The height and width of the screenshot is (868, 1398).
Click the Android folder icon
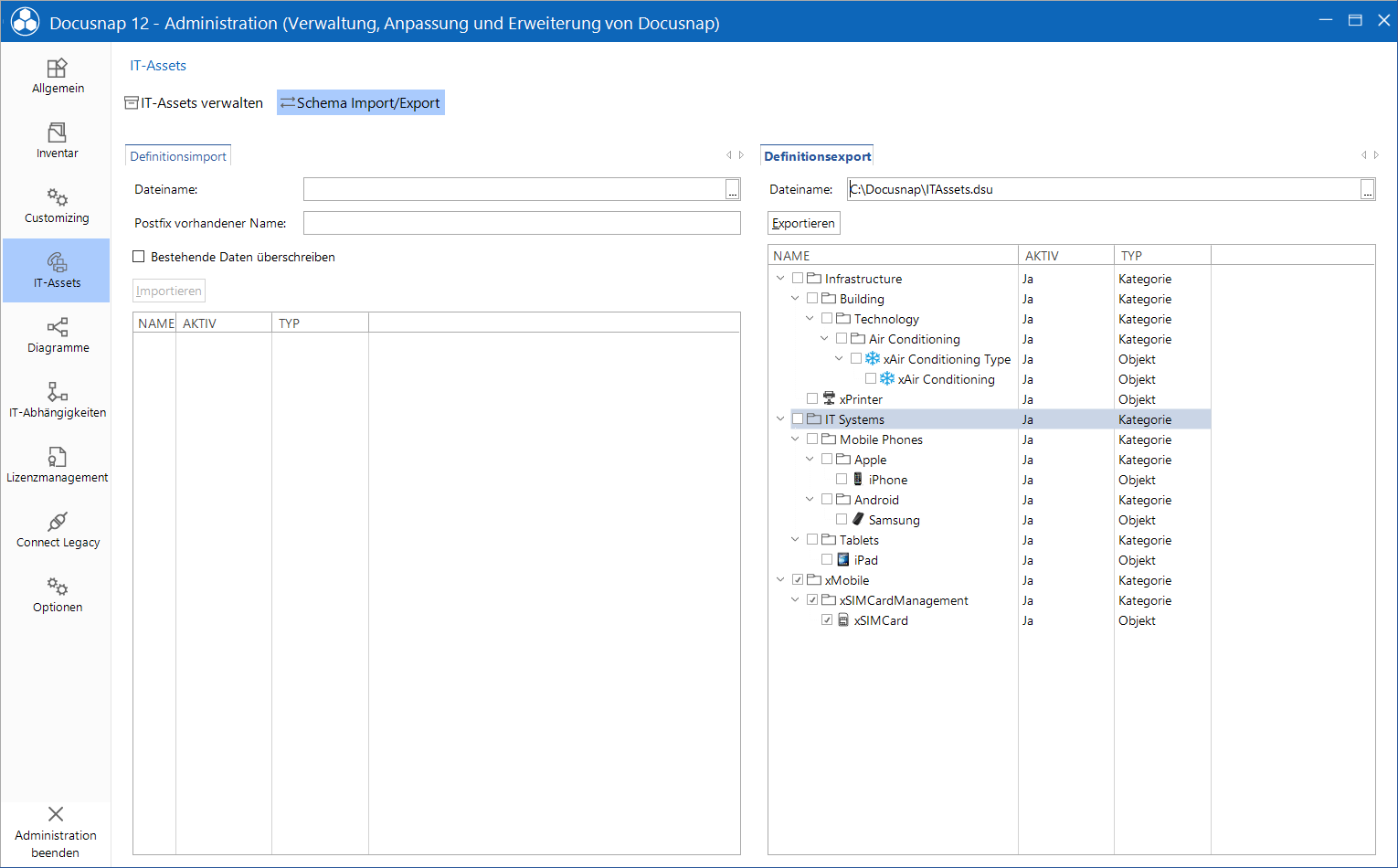pyautogui.click(x=843, y=499)
